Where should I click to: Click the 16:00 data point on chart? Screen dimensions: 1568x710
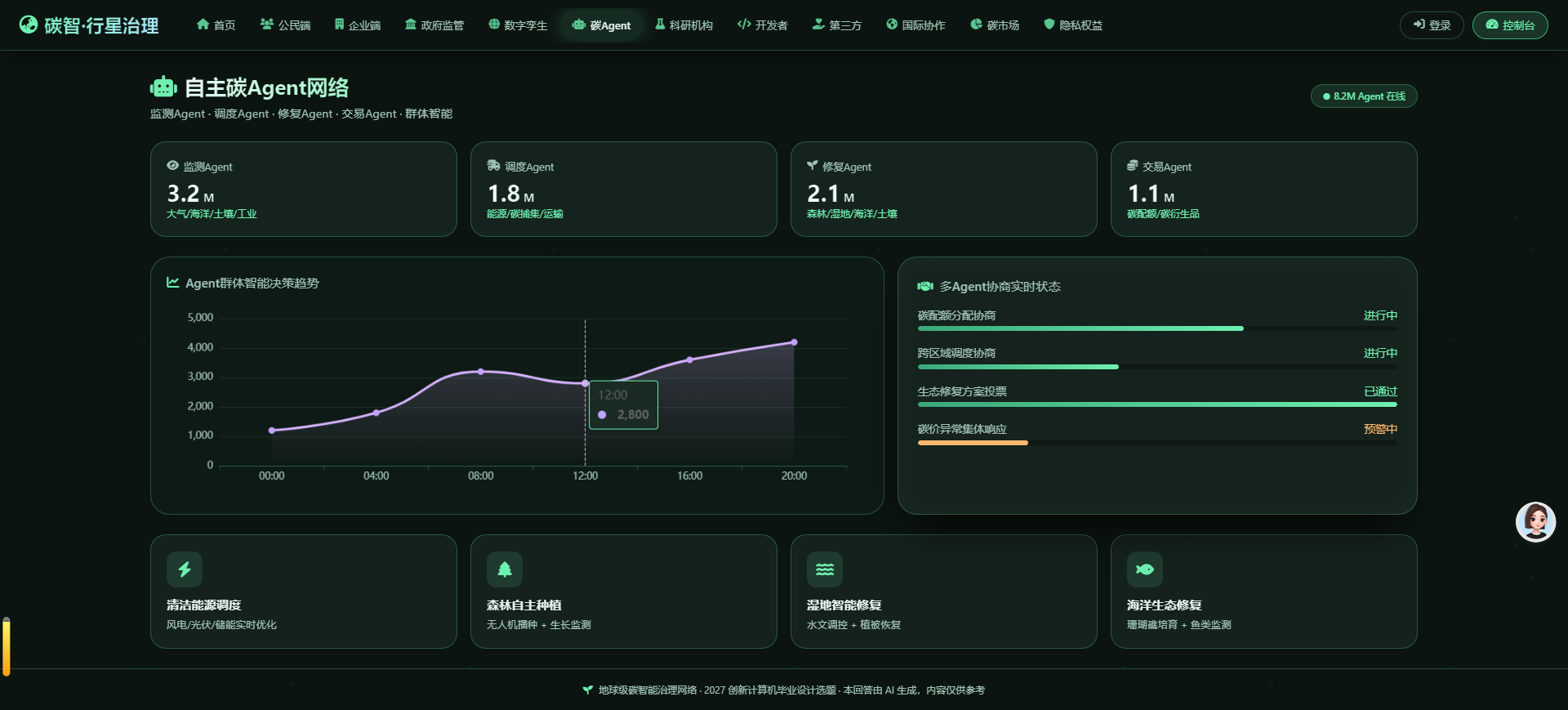(690, 359)
